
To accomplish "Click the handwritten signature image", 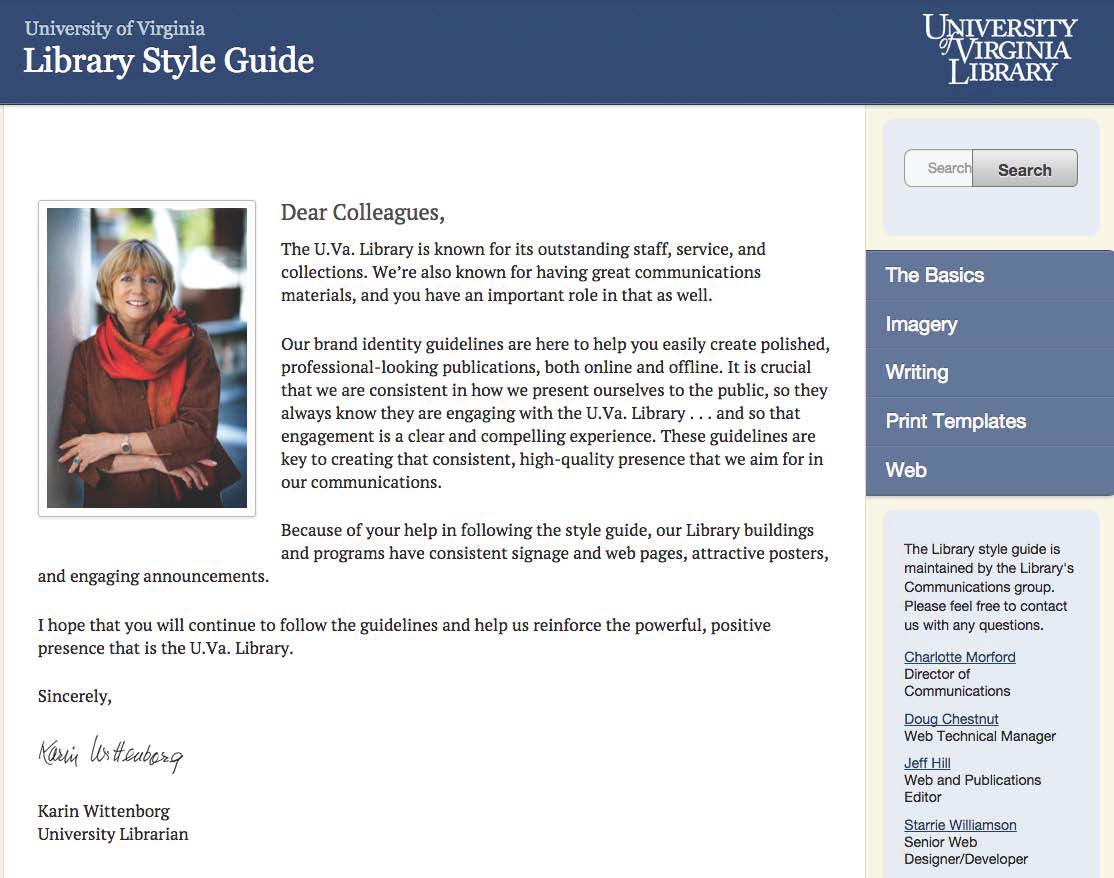I will 111,753.
